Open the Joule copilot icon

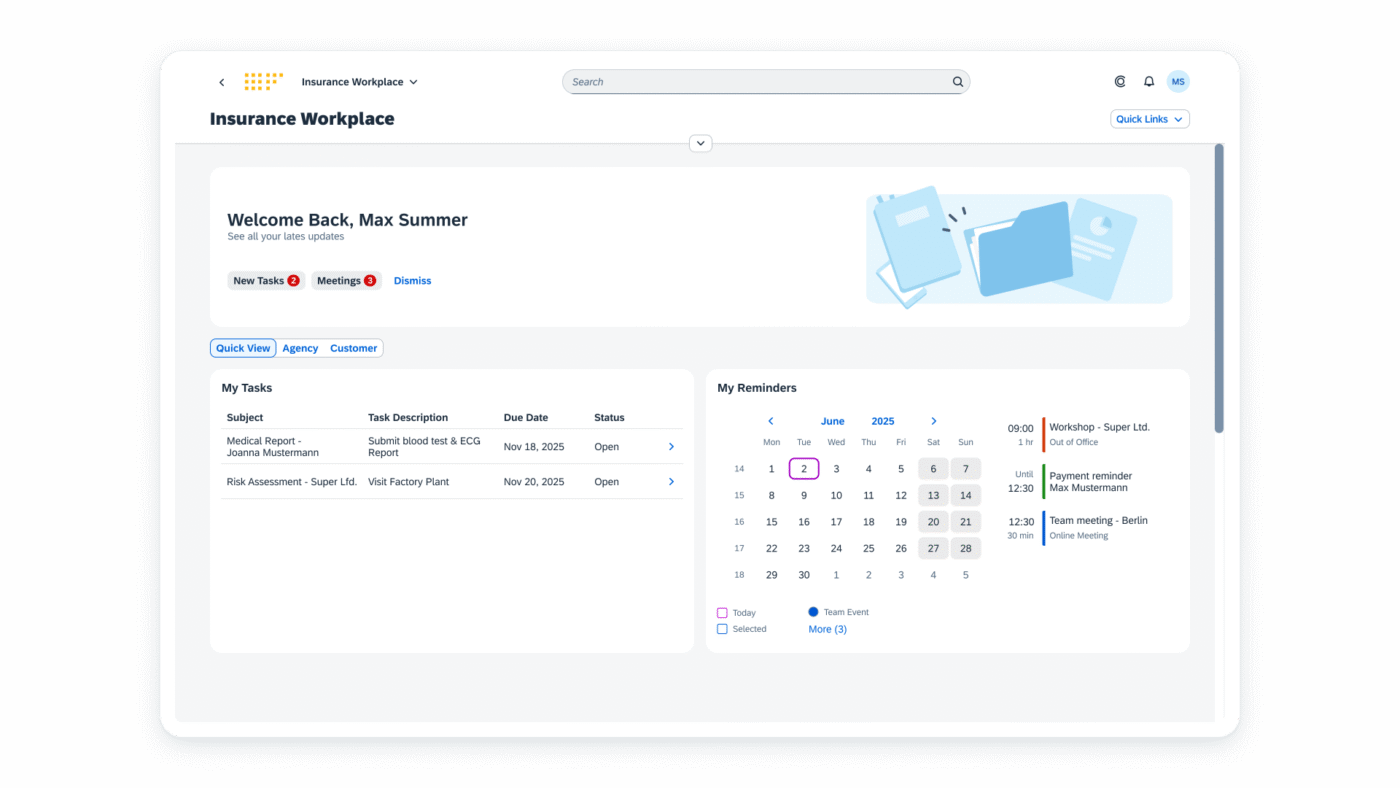click(x=1120, y=82)
